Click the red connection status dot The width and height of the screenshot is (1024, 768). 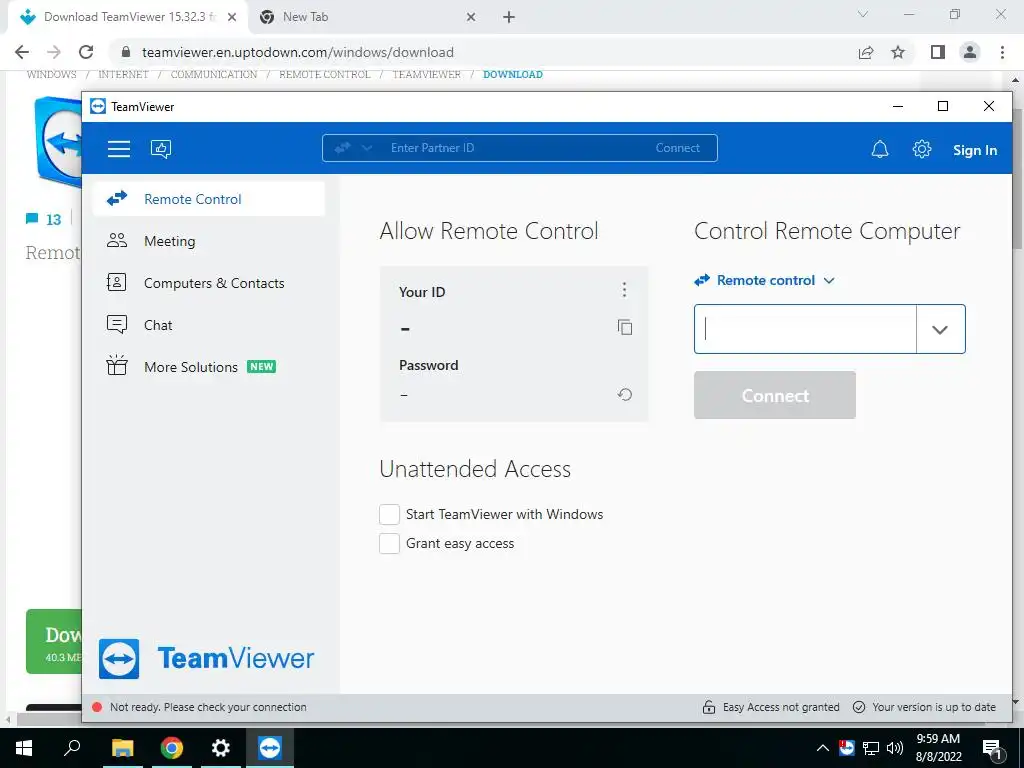(x=97, y=707)
